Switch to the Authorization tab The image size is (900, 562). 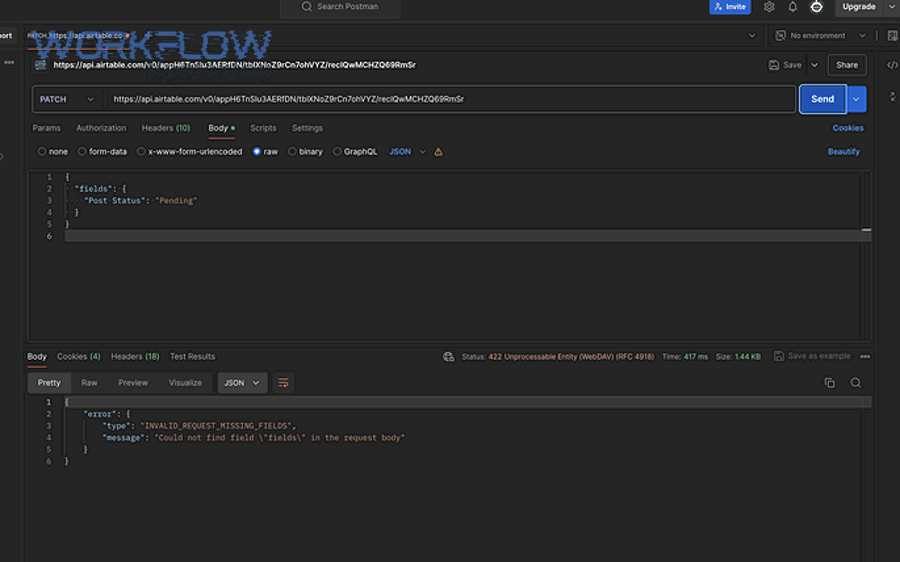101,128
